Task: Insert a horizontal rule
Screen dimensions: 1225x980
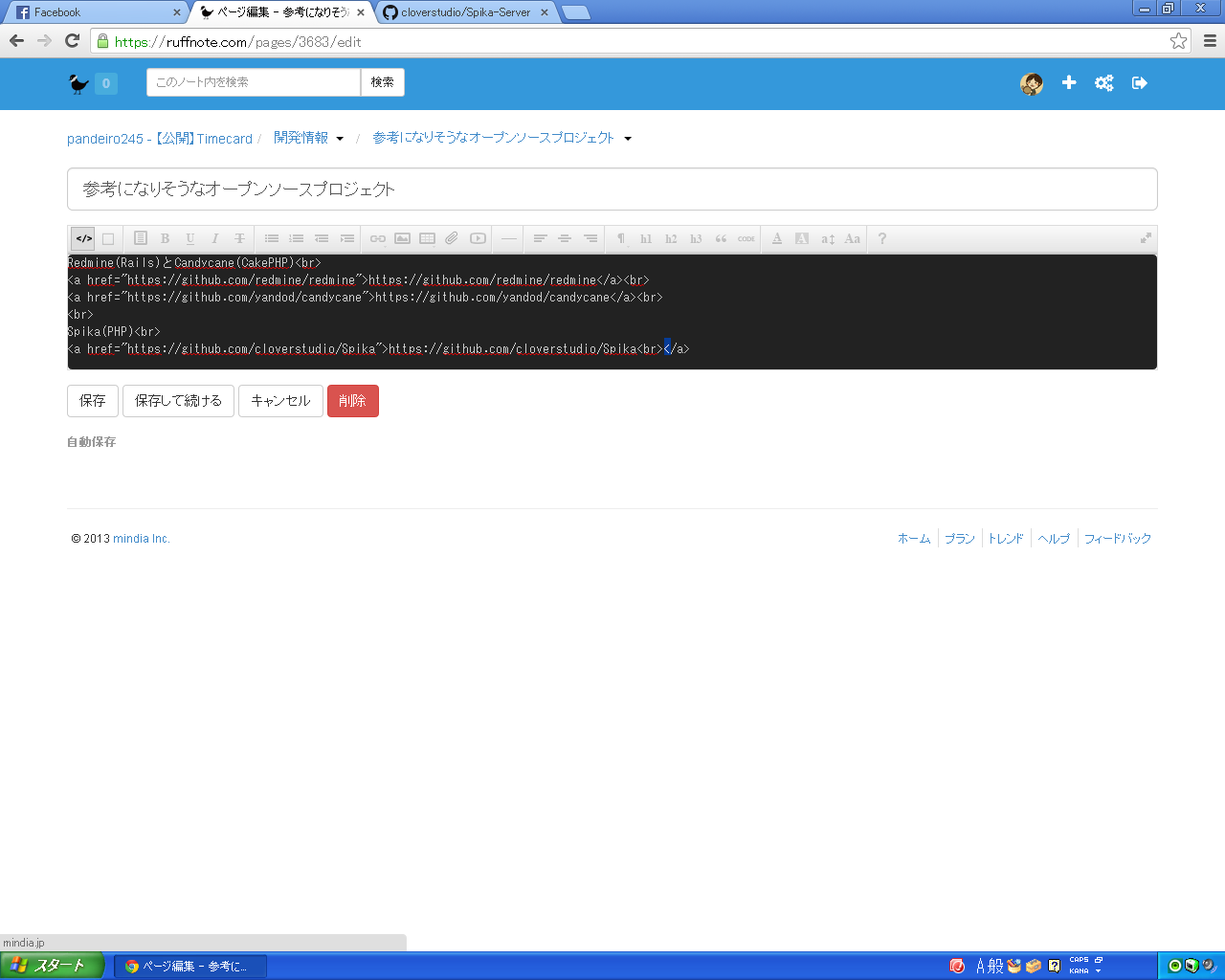Action: (509, 238)
